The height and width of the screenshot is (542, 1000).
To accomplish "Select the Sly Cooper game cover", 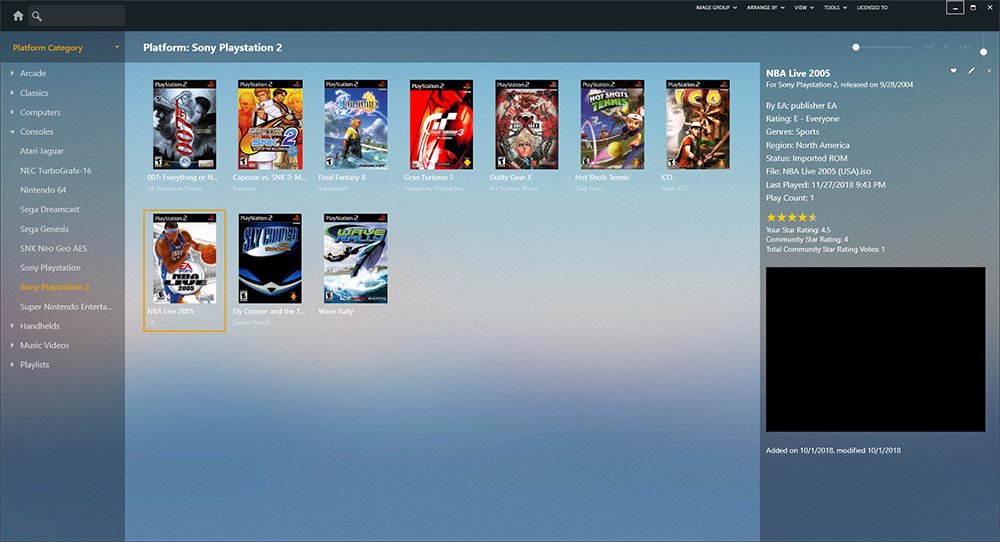I will (270, 258).
